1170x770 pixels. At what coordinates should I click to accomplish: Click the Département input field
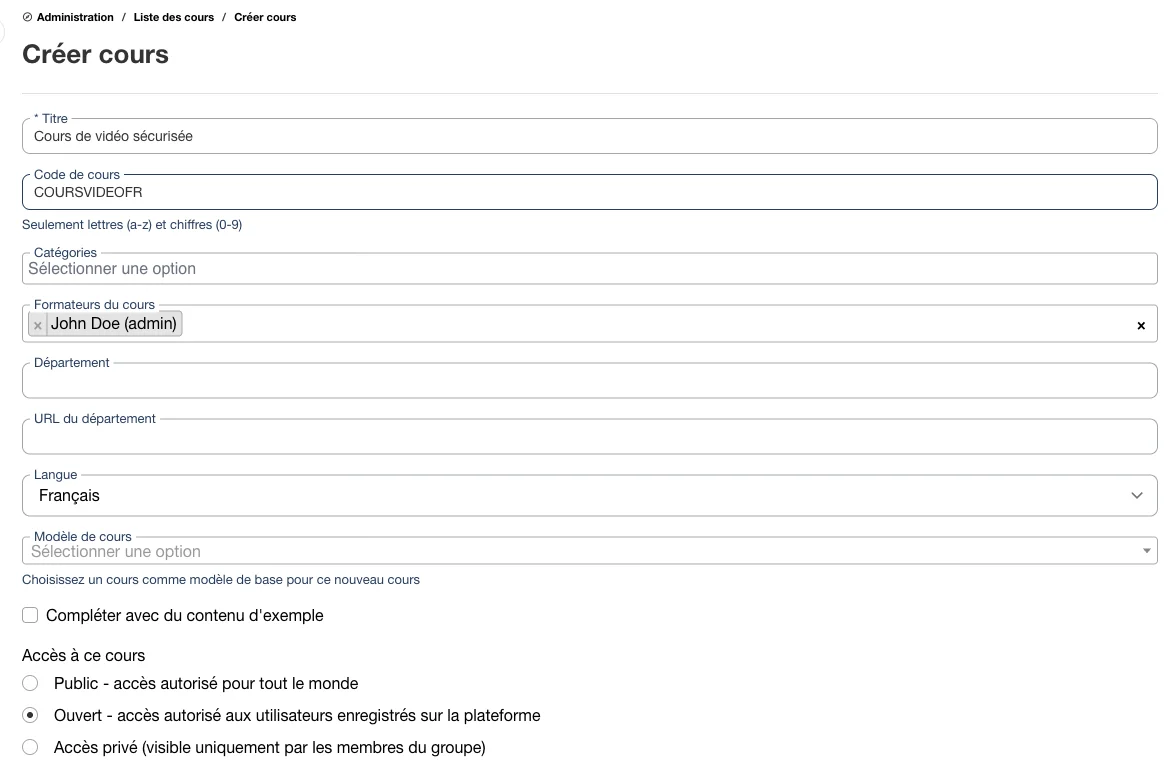coord(589,381)
